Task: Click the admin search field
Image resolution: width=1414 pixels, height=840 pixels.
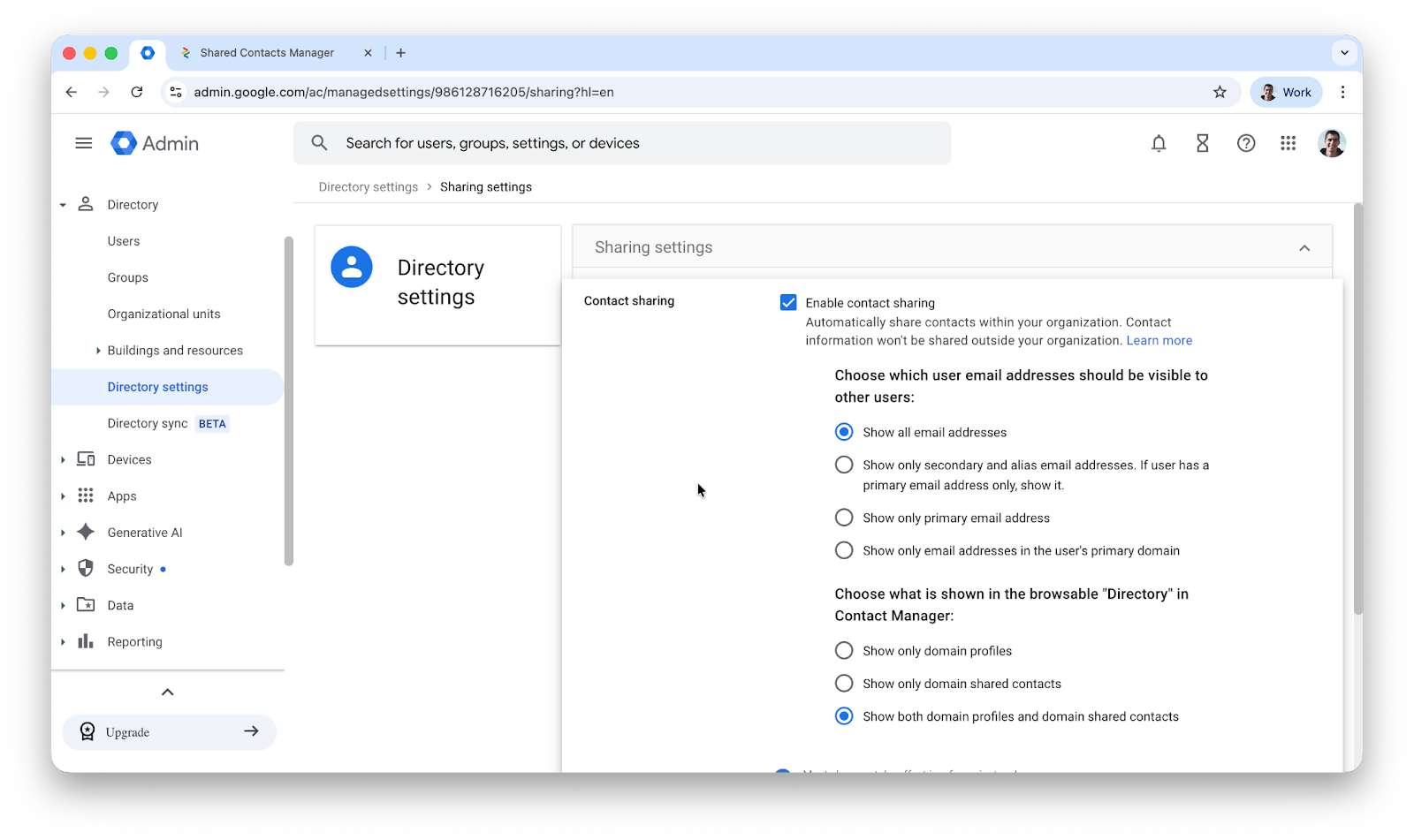Action: pyautogui.click(x=621, y=143)
